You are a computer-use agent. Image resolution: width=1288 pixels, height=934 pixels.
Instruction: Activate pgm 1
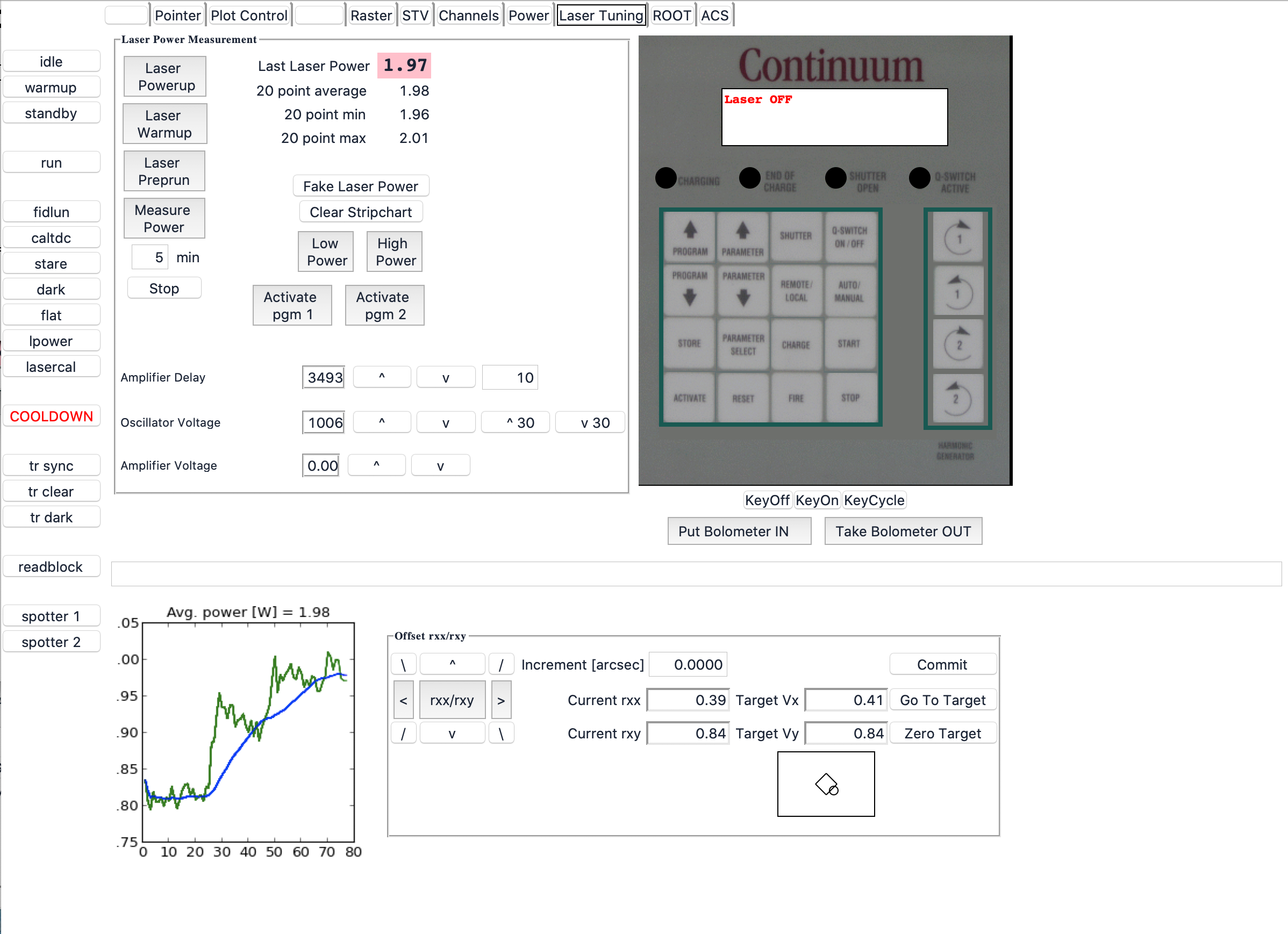tap(292, 305)
